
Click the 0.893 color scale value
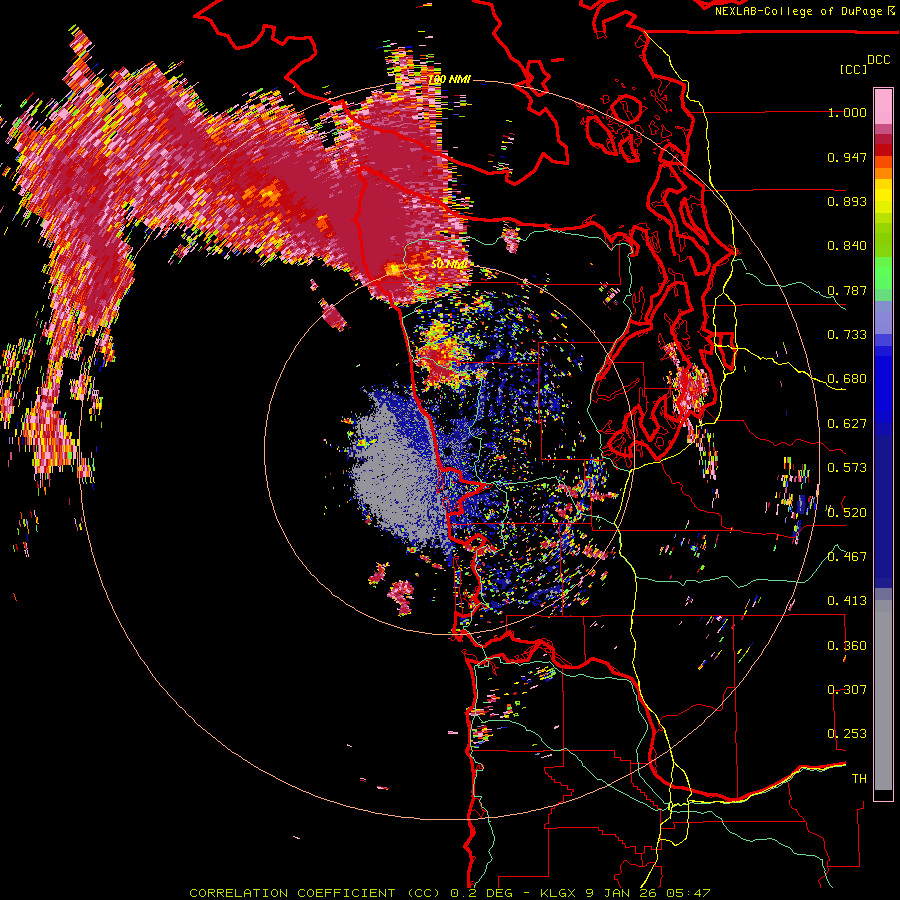pos(847,201)
